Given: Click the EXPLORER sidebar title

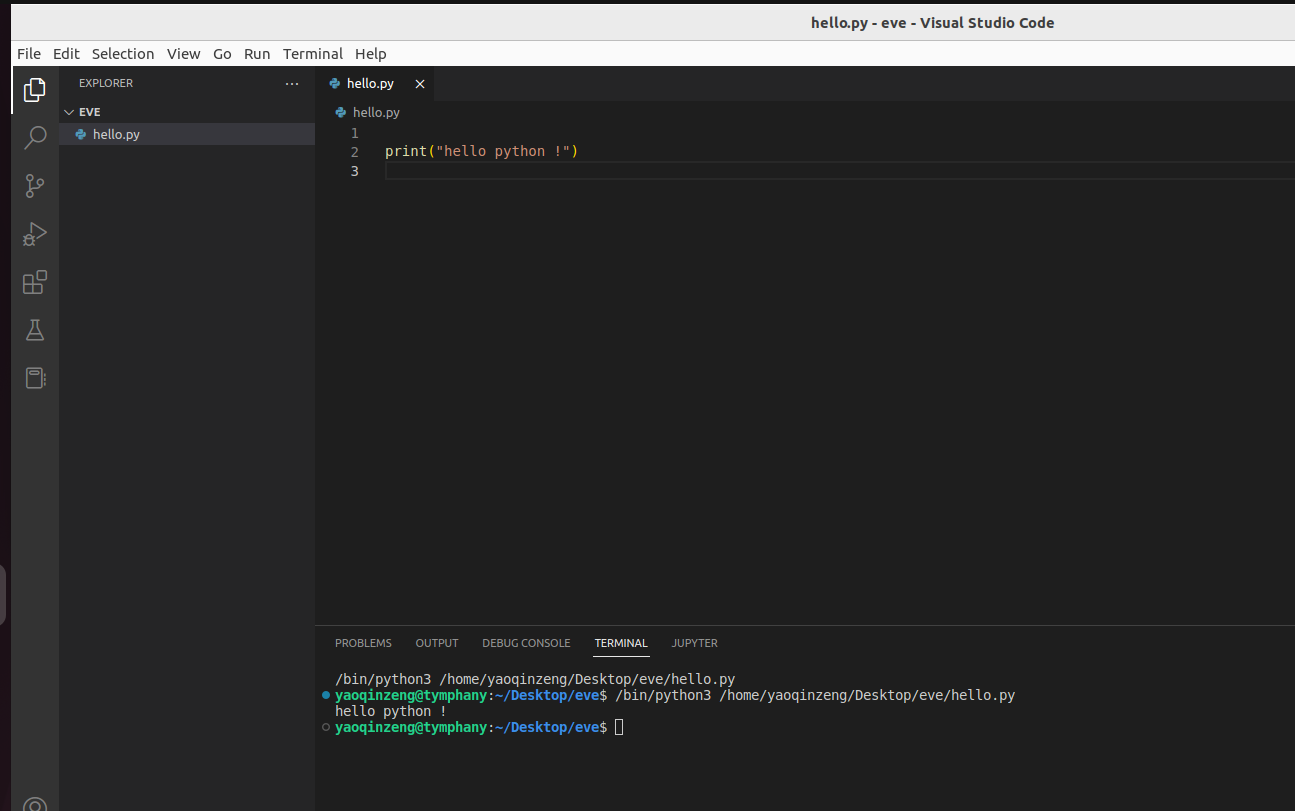Looking at the screenshot, I should point(106,84).
